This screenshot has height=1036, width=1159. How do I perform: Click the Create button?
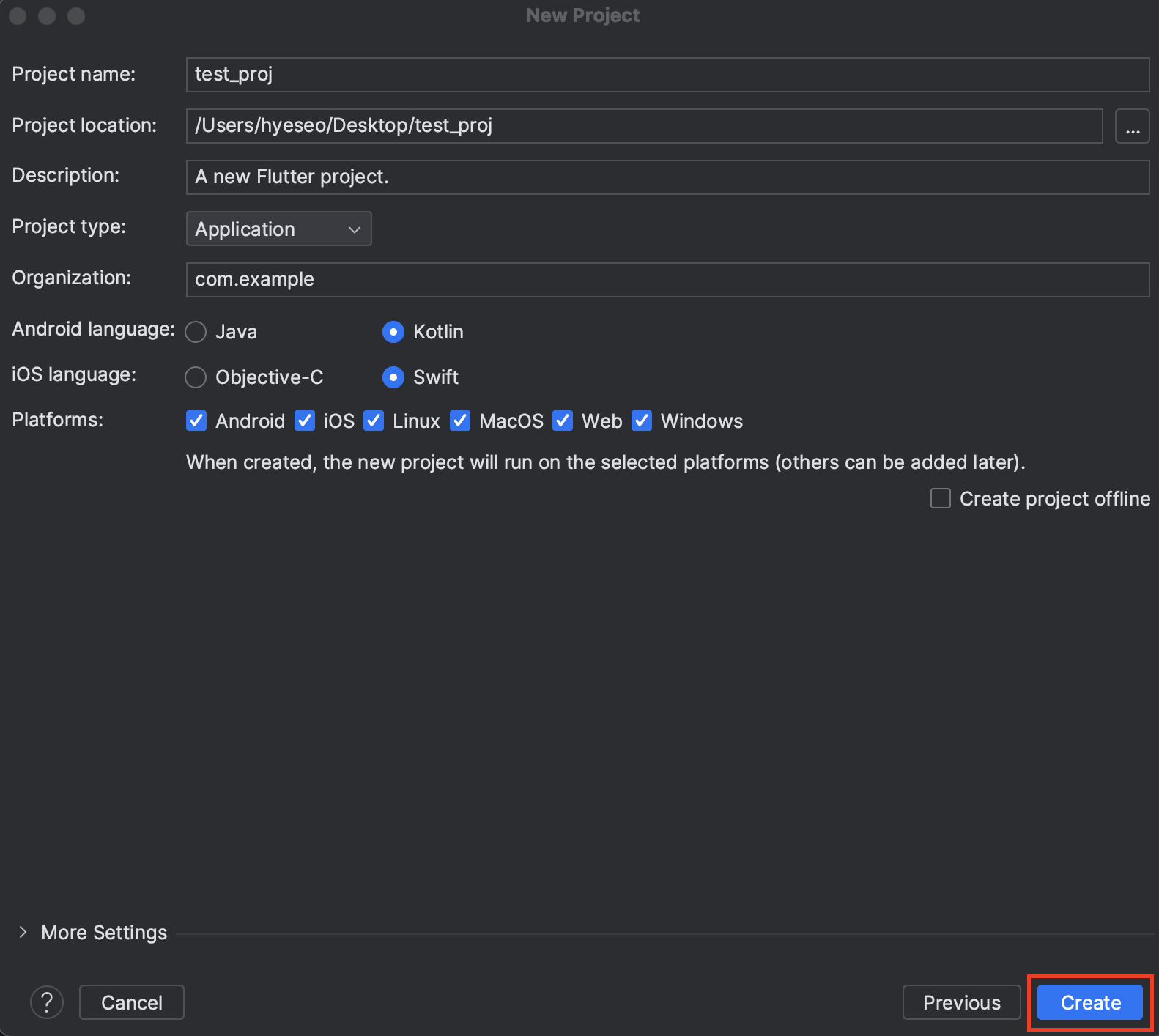(1090, 1002)
